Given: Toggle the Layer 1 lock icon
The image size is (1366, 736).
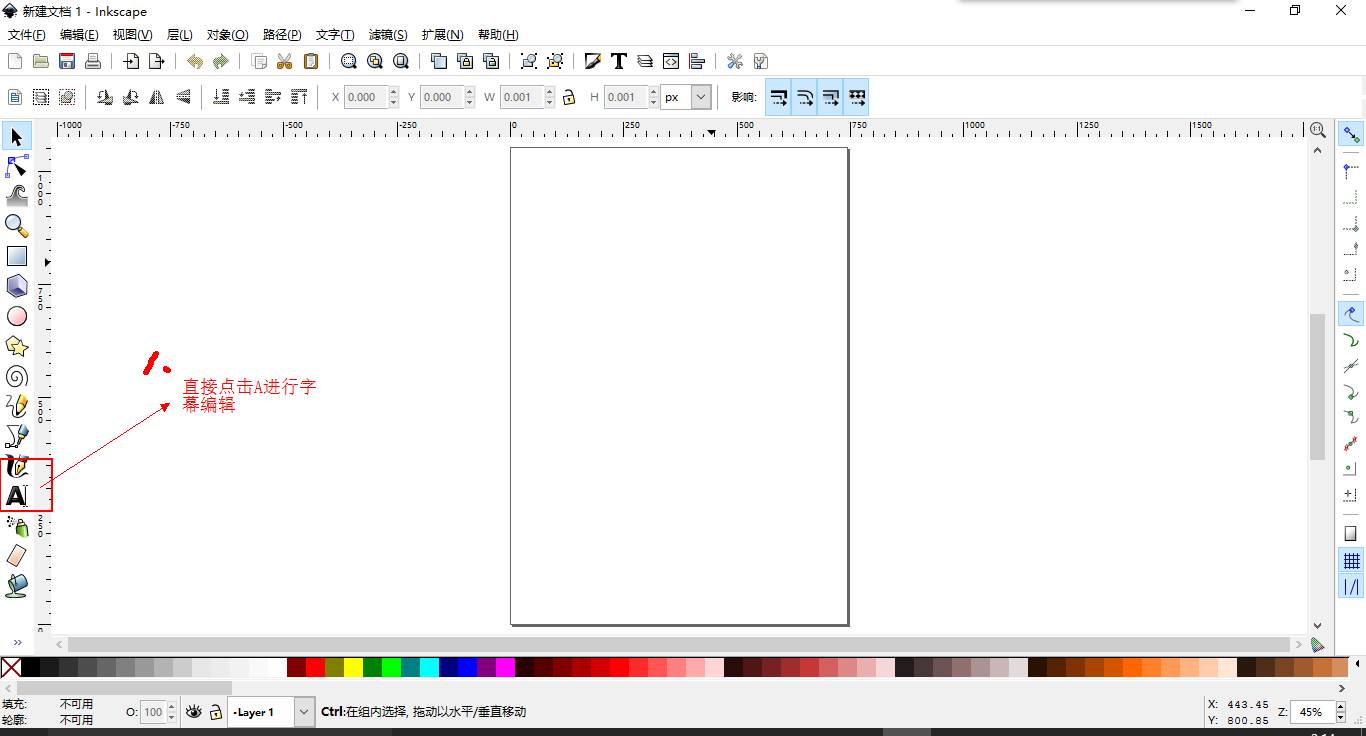Looking at the screenshot, I should (x=215, y=712).
